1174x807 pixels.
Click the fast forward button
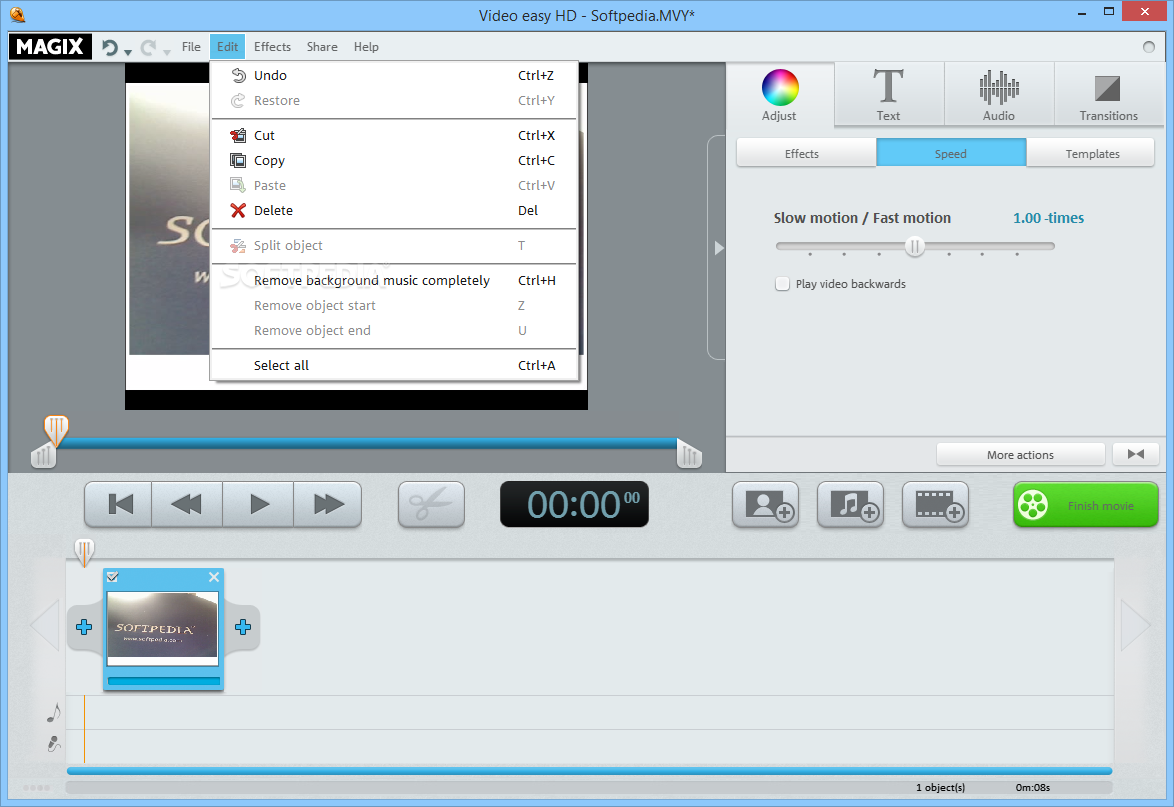click(328, 505)
